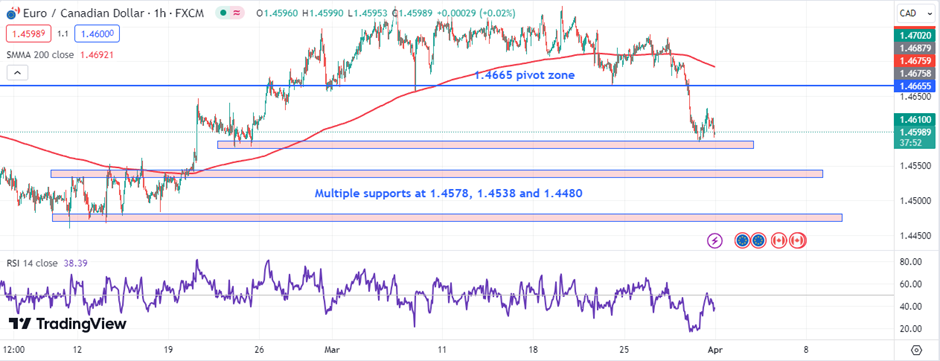Click the Apr label on the time axis

[715, 349]
